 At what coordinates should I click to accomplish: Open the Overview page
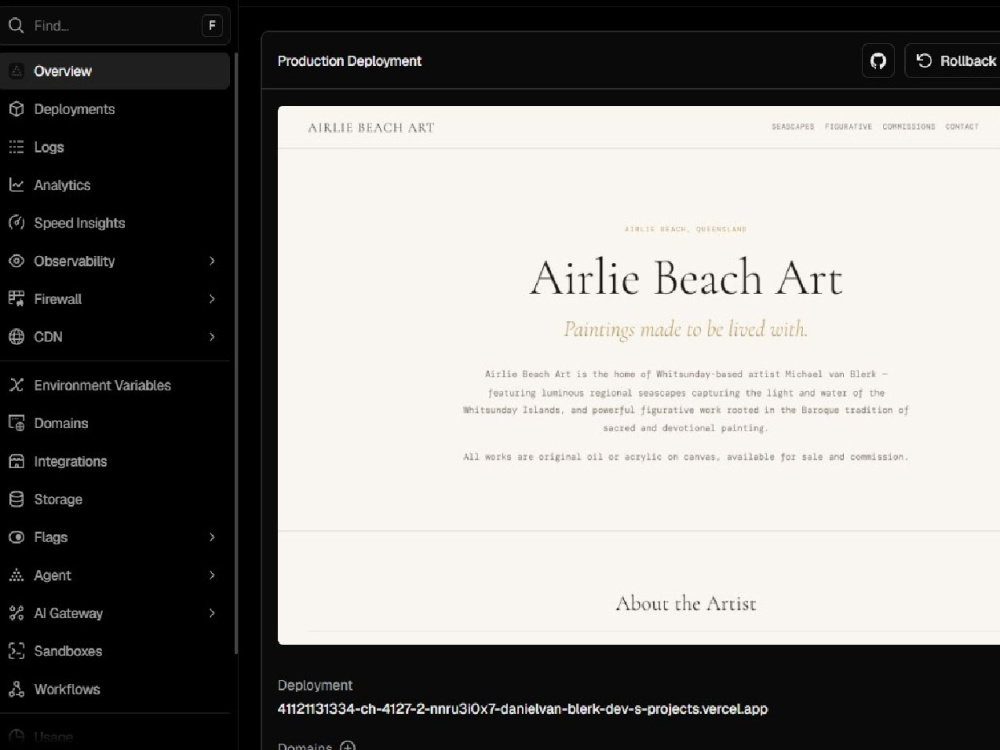coord(115,71)
